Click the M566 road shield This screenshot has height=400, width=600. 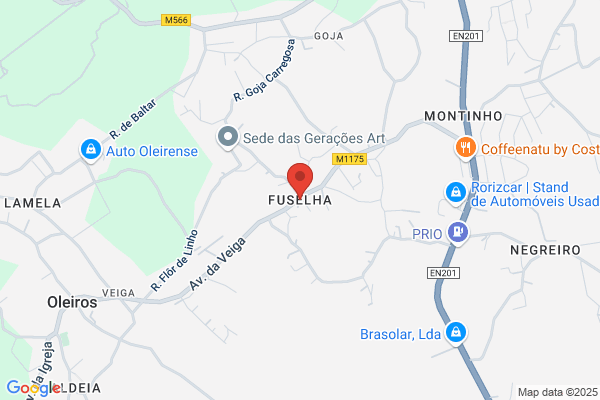[176, 20]
